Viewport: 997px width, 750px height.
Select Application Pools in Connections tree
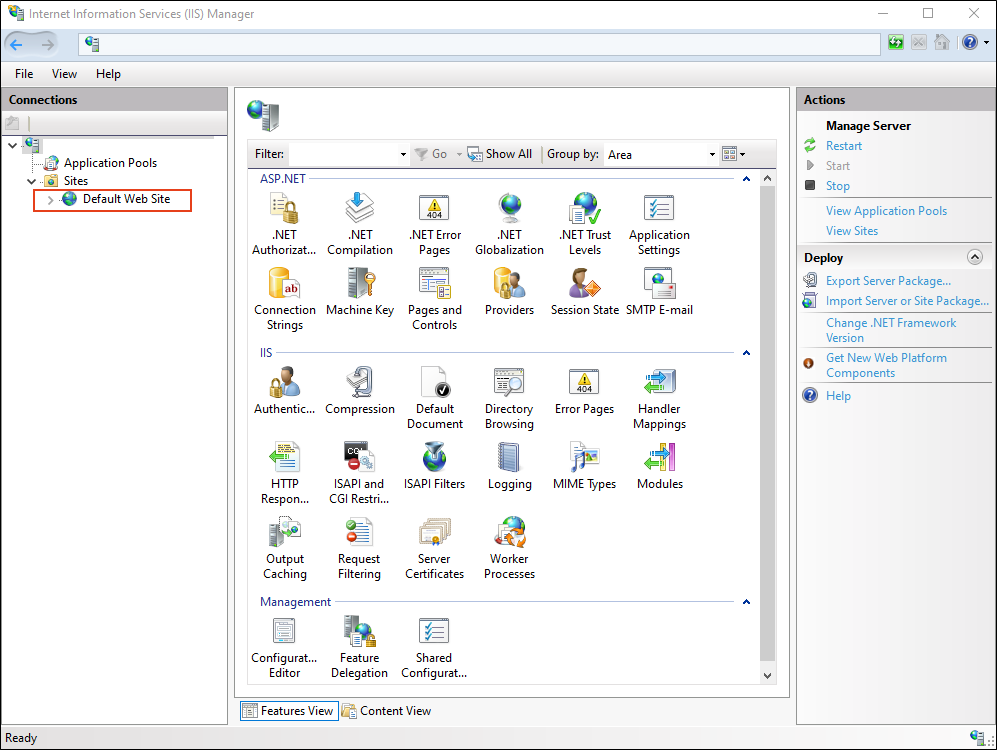pos(110,163)
